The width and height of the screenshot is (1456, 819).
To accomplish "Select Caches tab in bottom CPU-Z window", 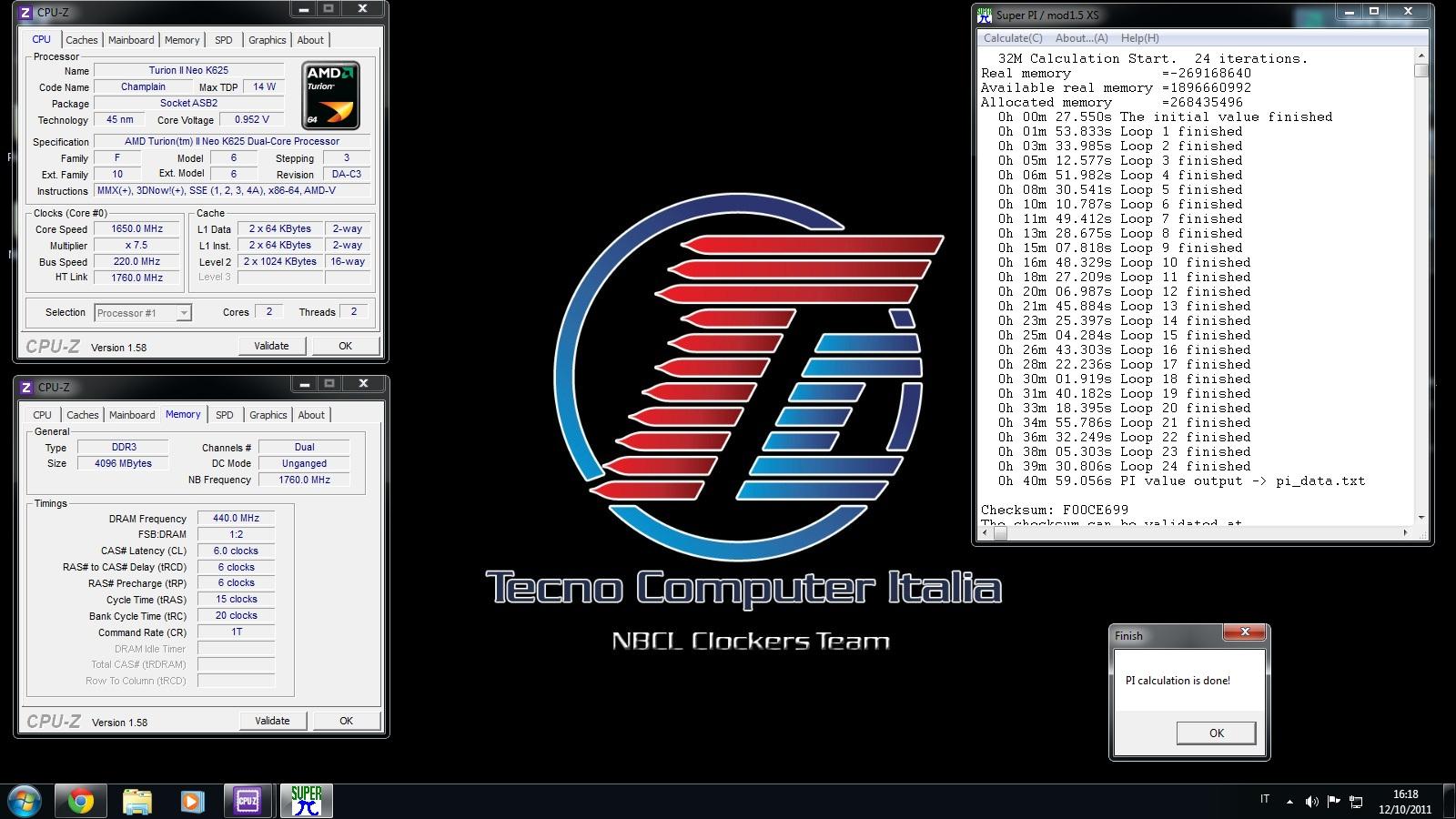I will (x=82, y=415).
